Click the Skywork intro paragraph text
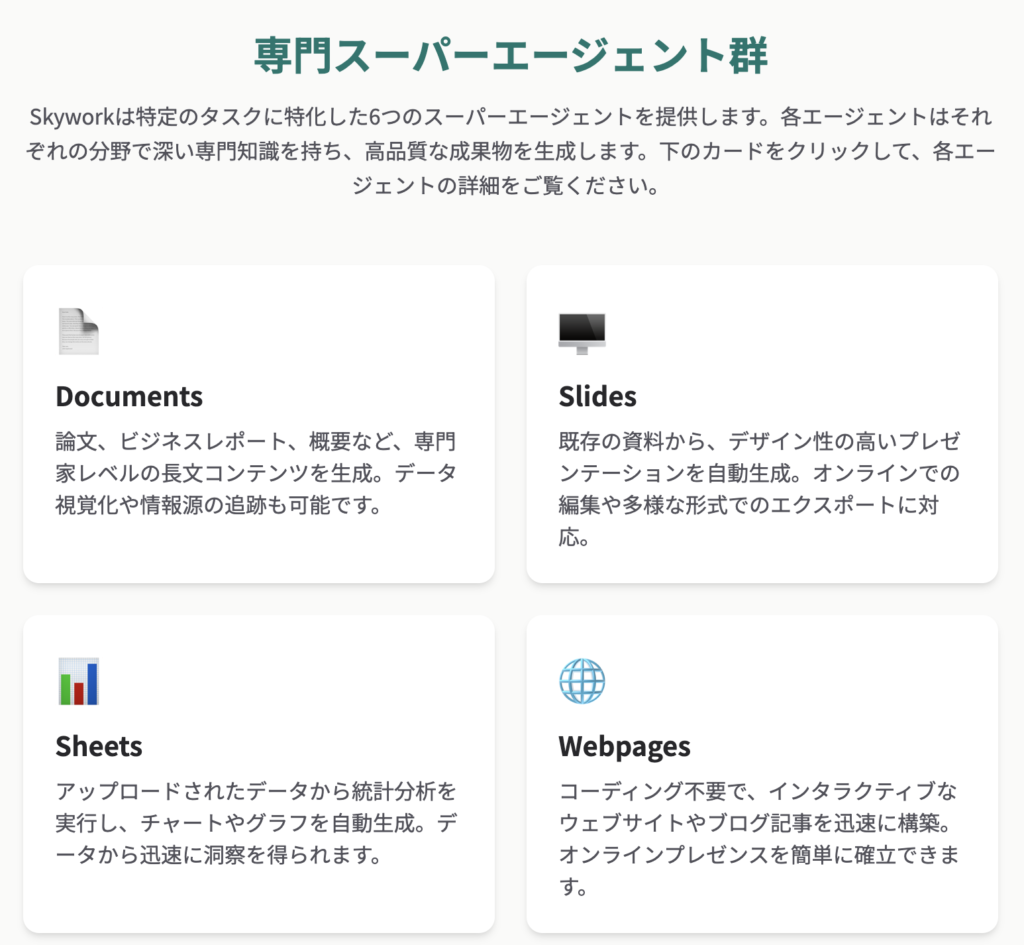Screen dimensions: 1024x945 point(511,151)
